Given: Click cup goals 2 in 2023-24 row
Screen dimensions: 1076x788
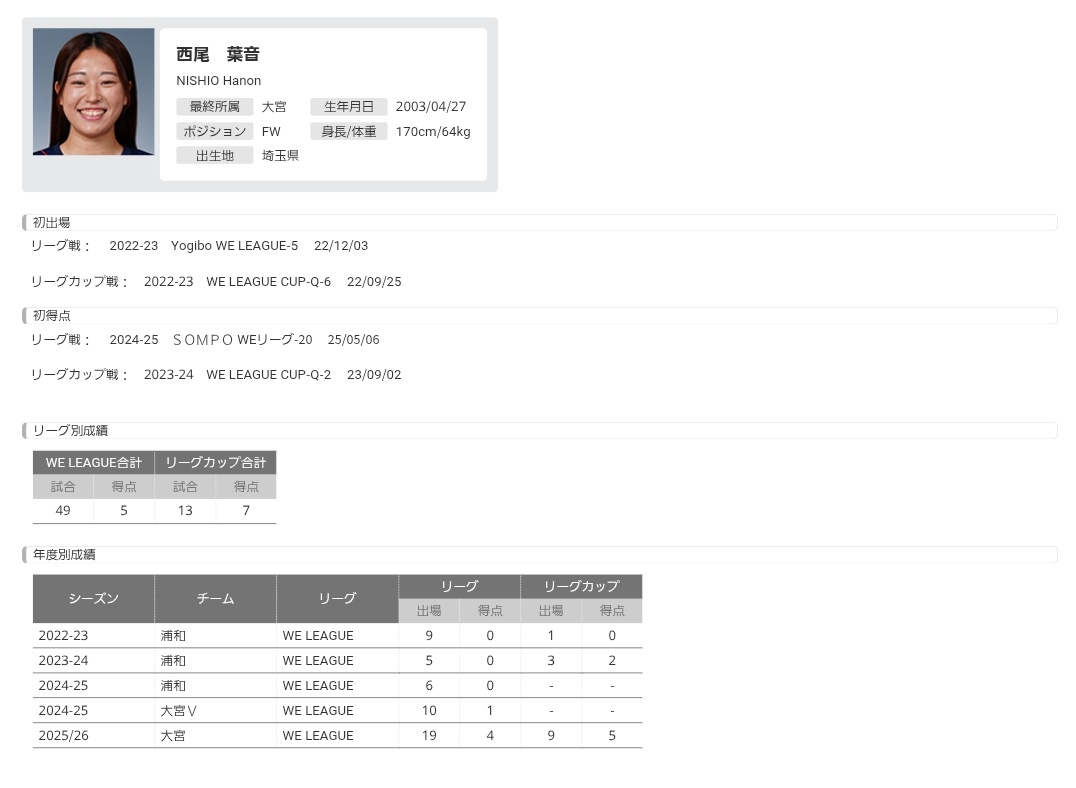Looking at the screenshot, I should pyautogui.click(x=612, y=660).
